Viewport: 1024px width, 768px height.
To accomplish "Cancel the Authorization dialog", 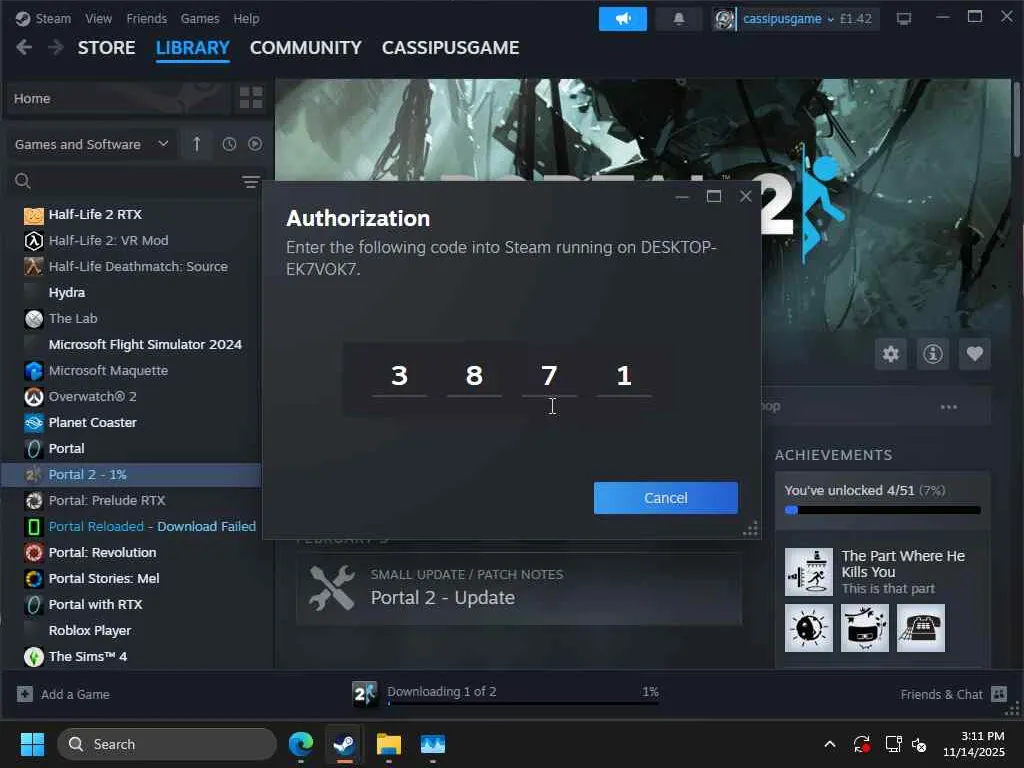I will pos(665,498).
